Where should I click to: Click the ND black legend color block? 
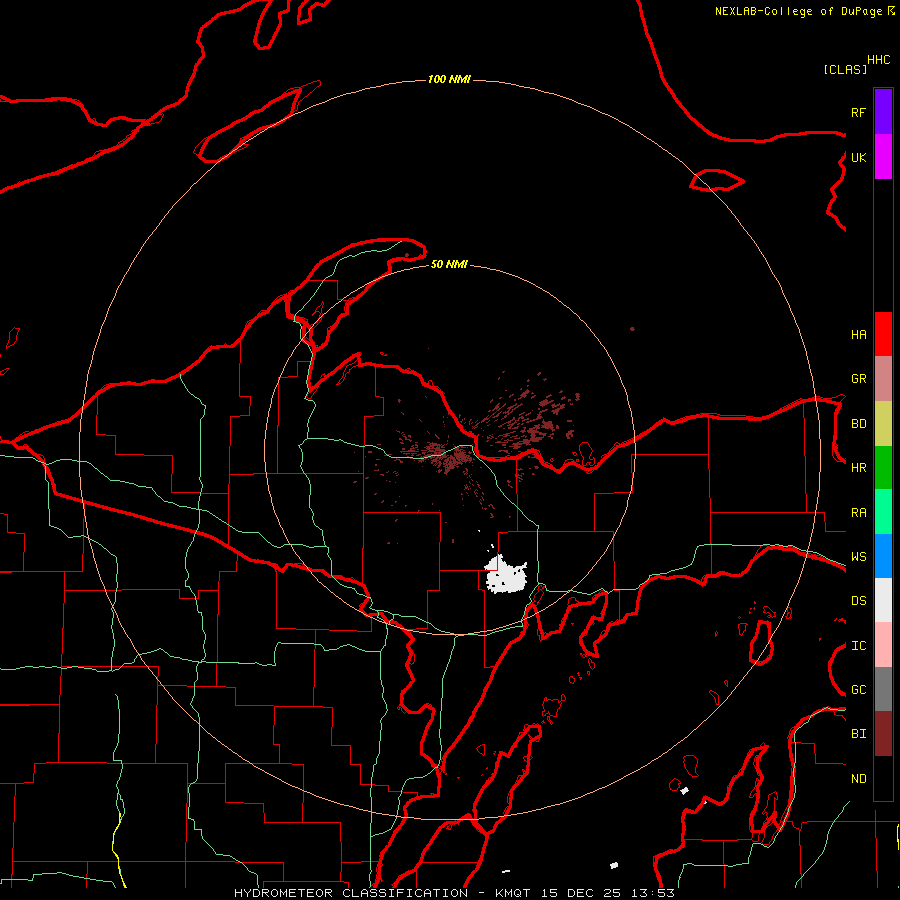pyautogui.click(x=883, y=778)
